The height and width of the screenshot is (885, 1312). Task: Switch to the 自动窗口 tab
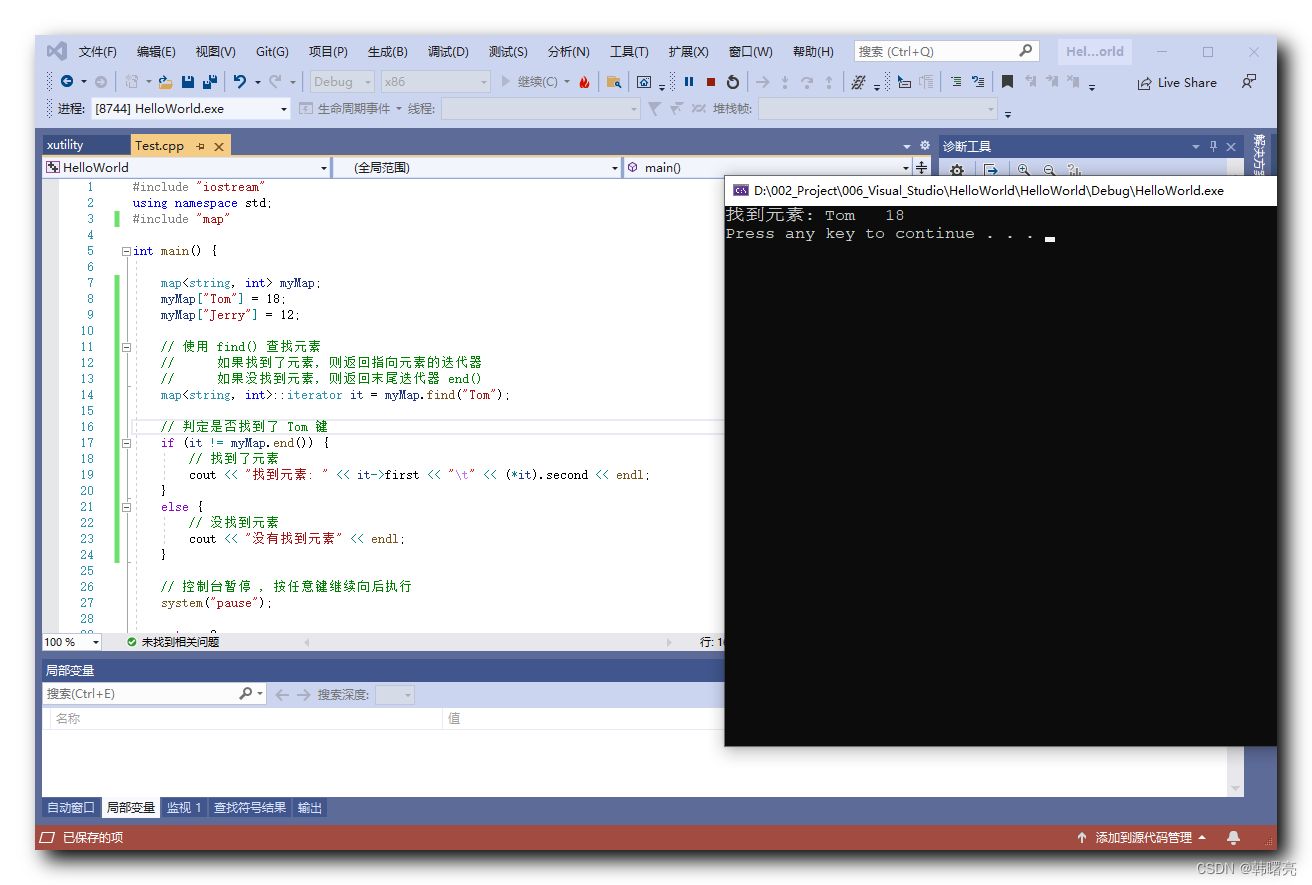[71, 808]
